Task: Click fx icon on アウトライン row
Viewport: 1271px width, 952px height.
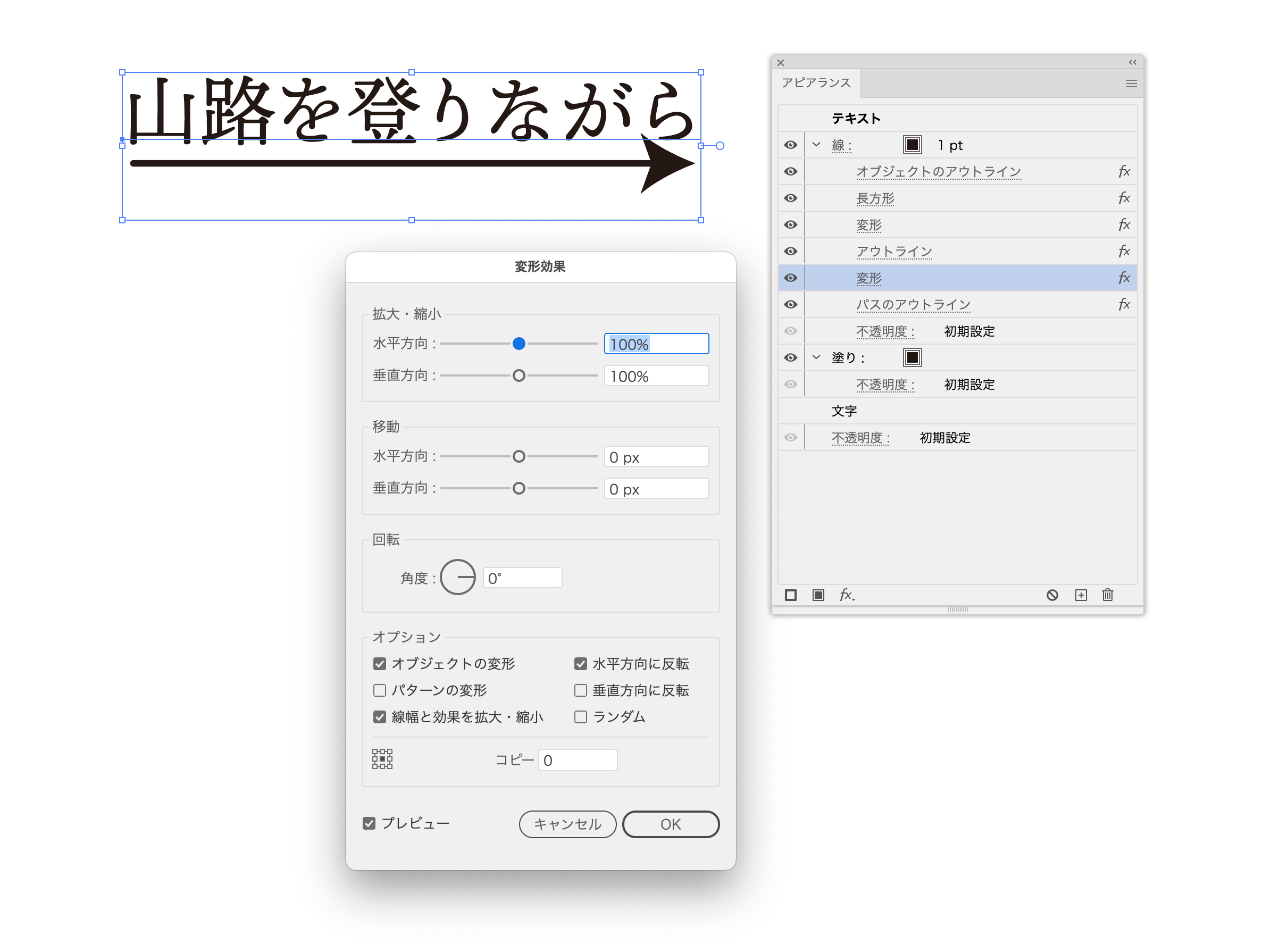Action: (1124, 251)
